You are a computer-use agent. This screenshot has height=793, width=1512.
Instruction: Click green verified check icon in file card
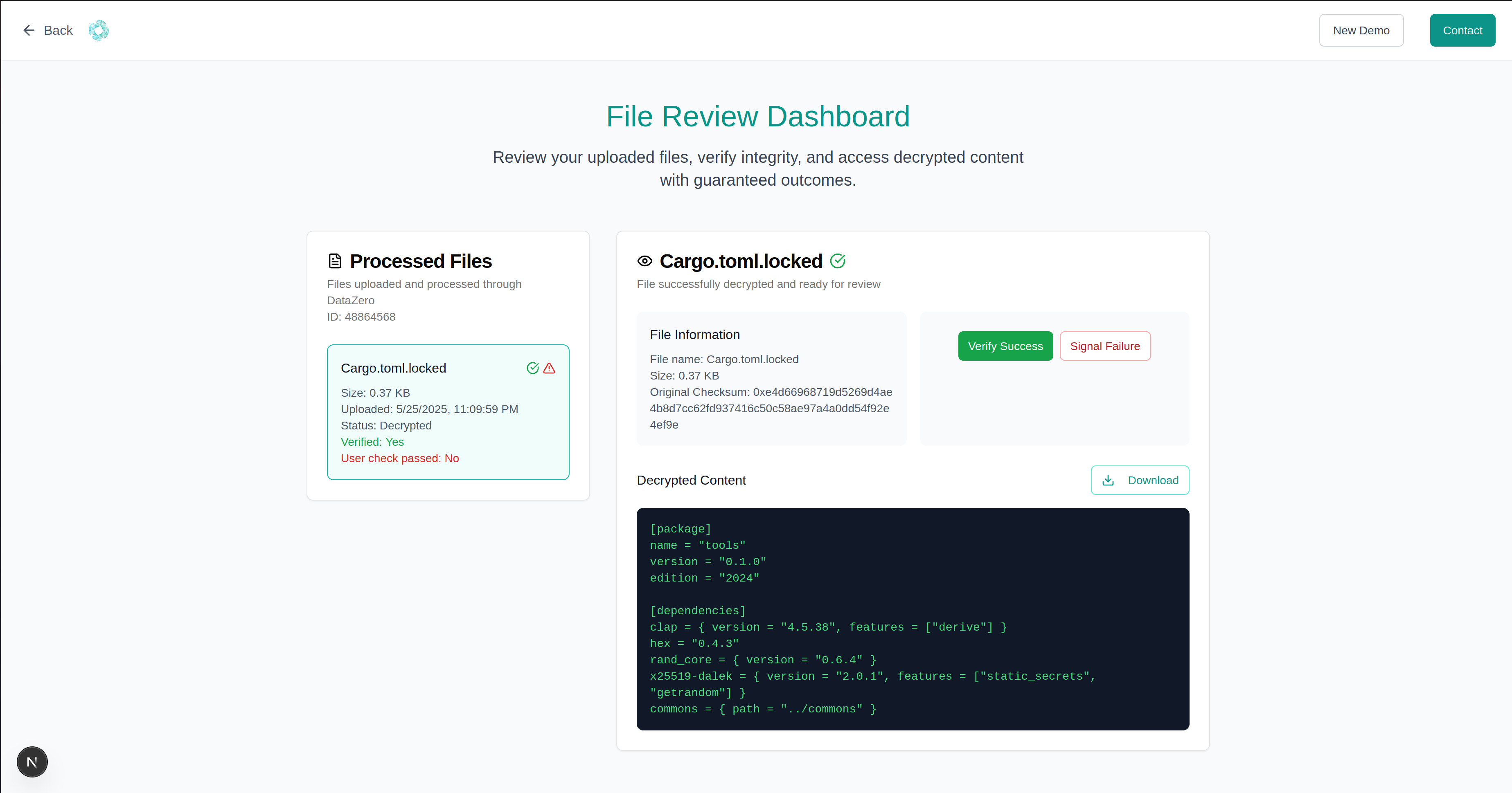pyautogui.click(x=532, y=368)
